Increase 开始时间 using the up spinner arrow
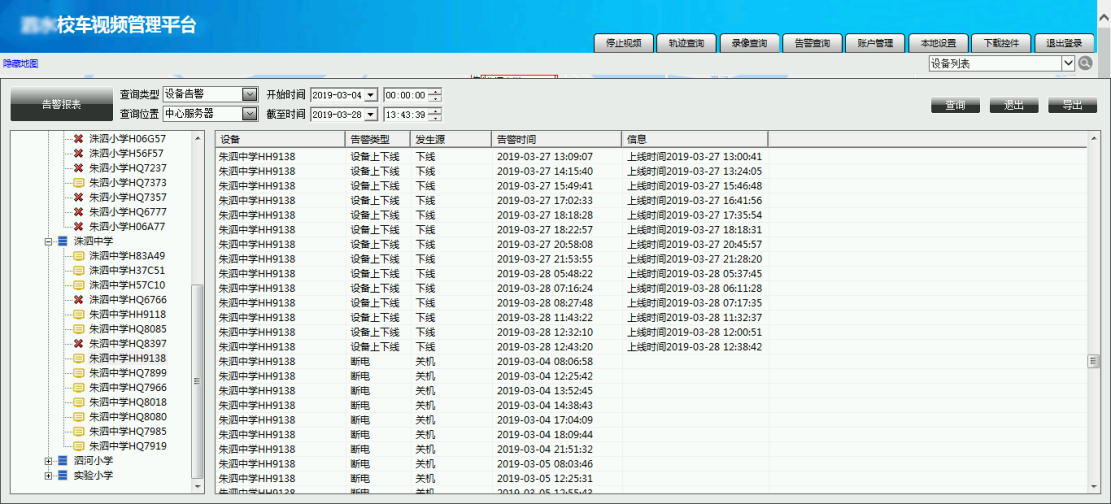Screen dimensions: 1111x504 434,91
